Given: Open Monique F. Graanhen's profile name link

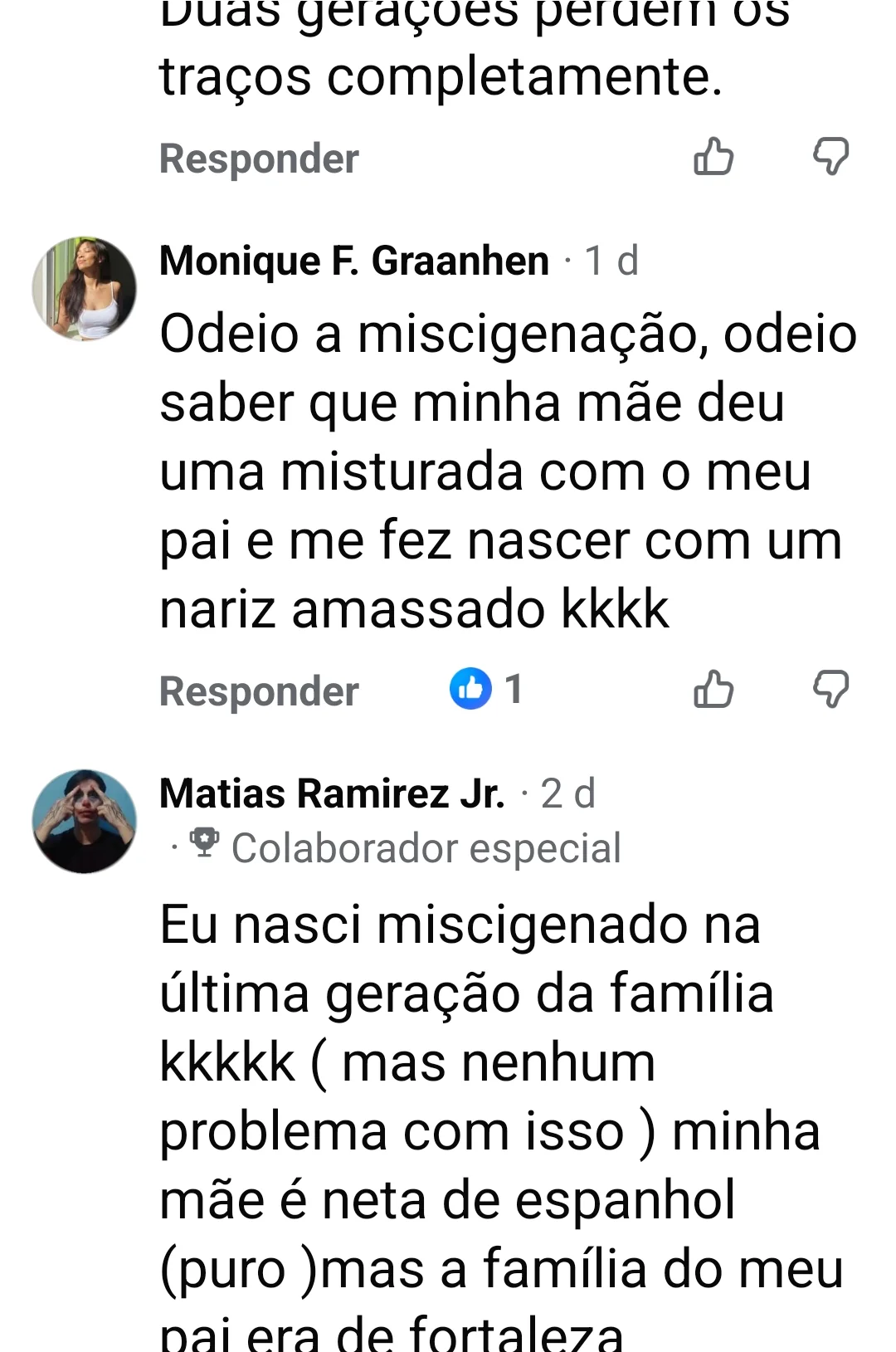Looking at the screenshot, I should 353,261.
